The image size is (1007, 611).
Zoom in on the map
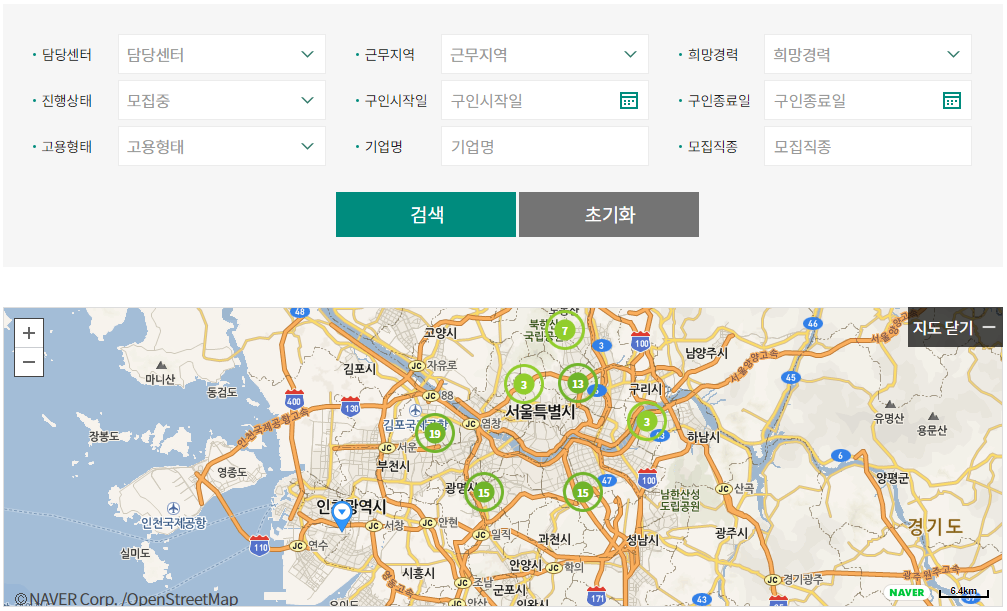[28, 331]
